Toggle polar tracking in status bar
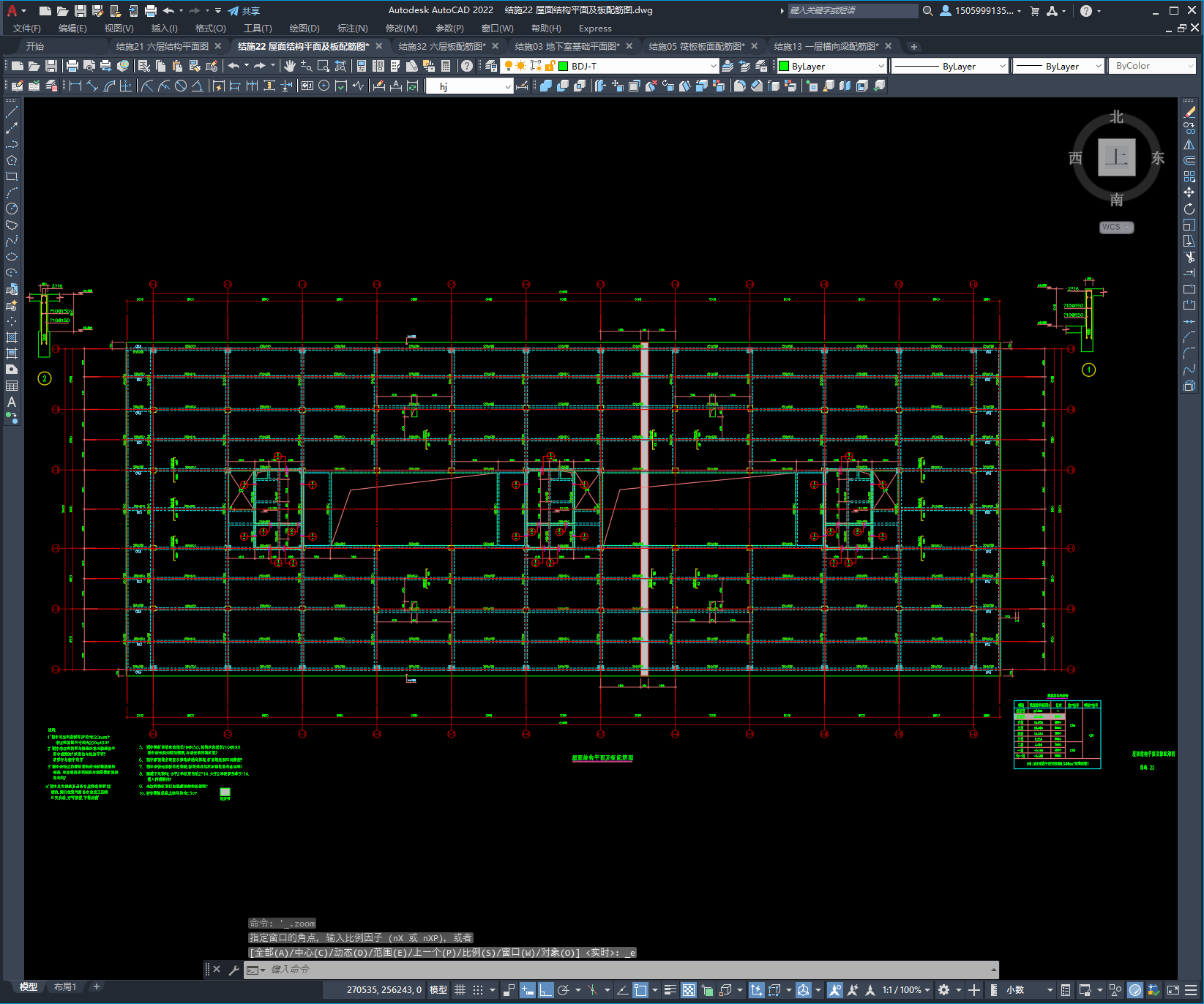This screenshot has height=1004, width=1204. 563,990
